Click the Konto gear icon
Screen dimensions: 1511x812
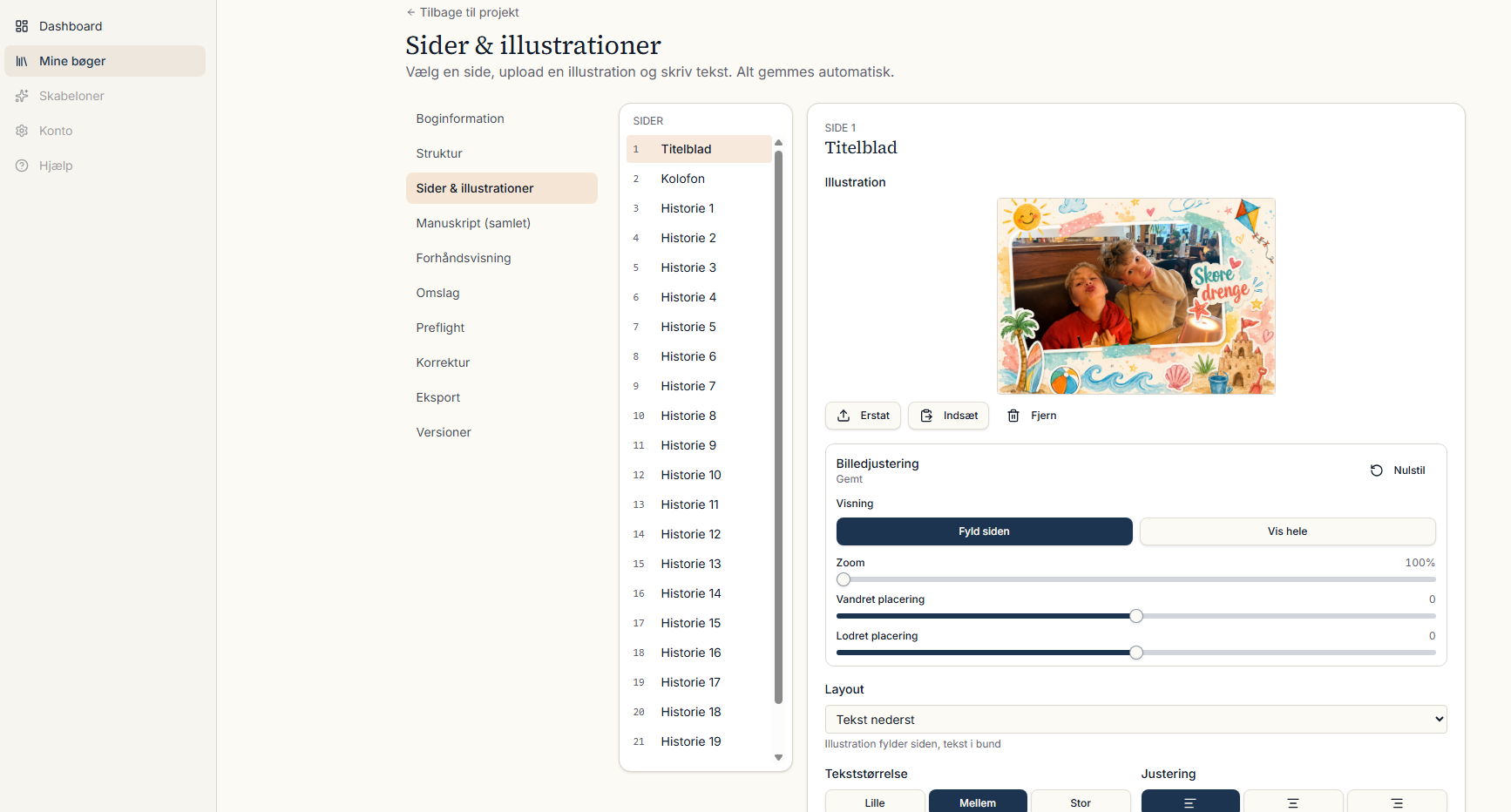pyautogui.click(x=22, y=131)
